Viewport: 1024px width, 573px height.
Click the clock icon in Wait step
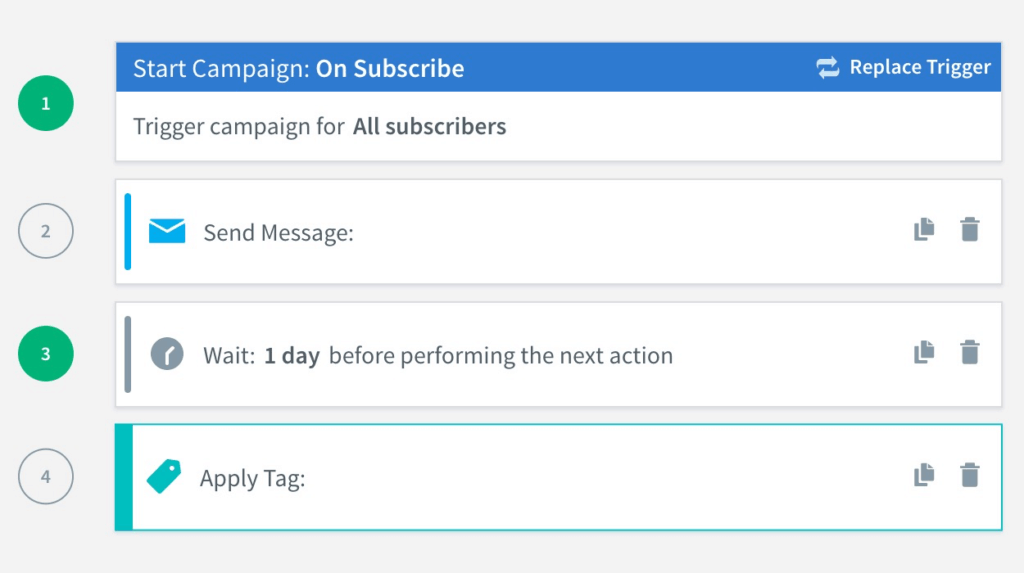[x=167, y=354]
